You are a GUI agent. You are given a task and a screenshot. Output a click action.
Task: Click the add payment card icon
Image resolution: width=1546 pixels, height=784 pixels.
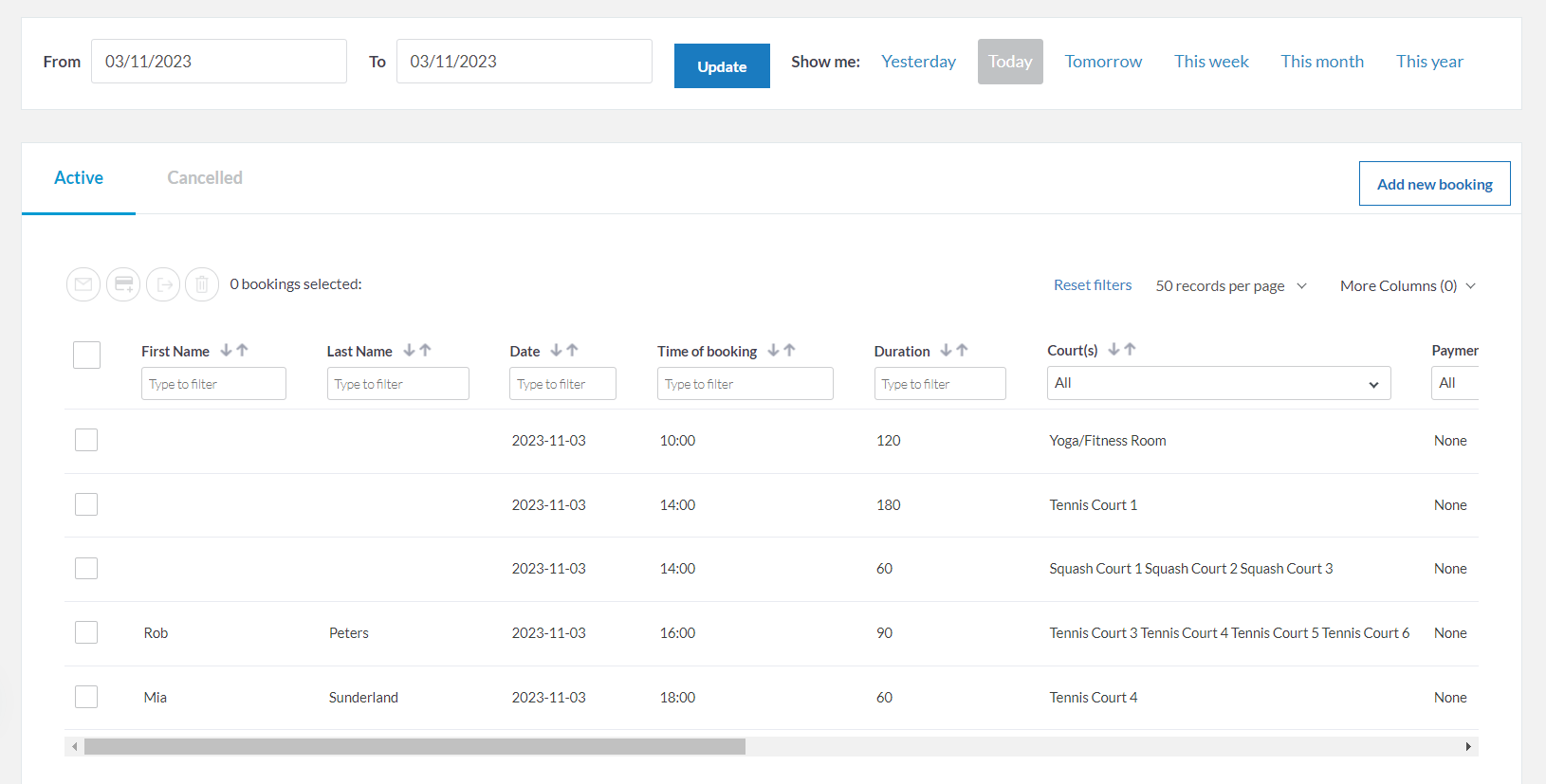tap(123, 284)
